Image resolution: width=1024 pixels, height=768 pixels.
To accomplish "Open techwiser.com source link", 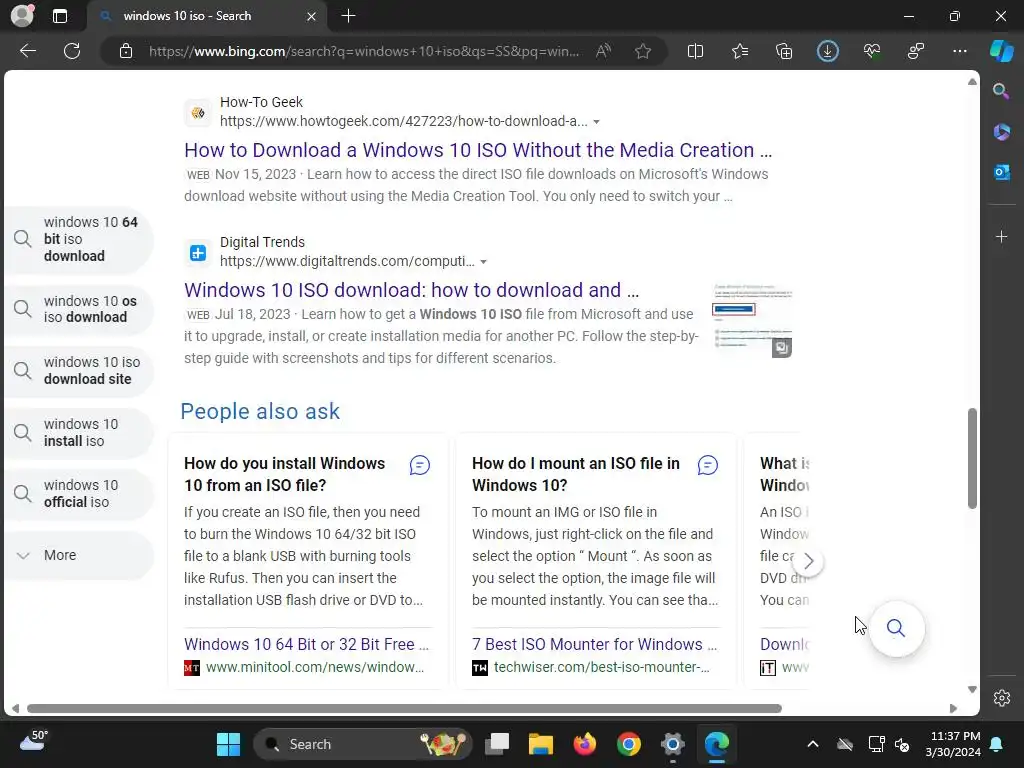I will pyautogui.click(x=601, y=667).
